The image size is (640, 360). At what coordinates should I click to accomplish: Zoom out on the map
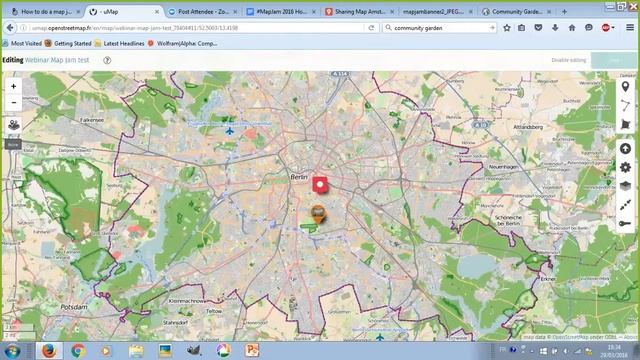pyautogui.click(x=13, y=102)
